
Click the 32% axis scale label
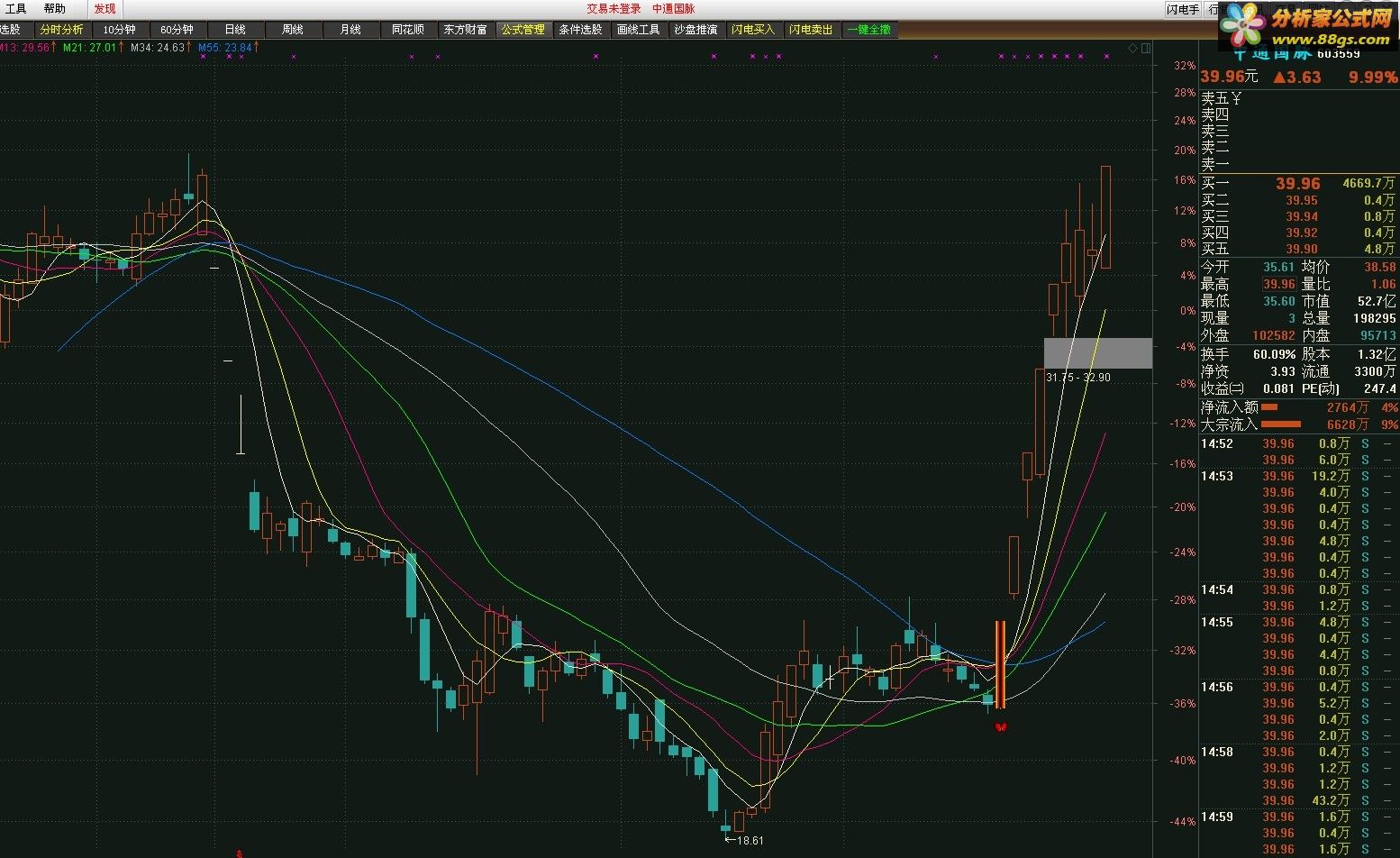coord(1184,66)
